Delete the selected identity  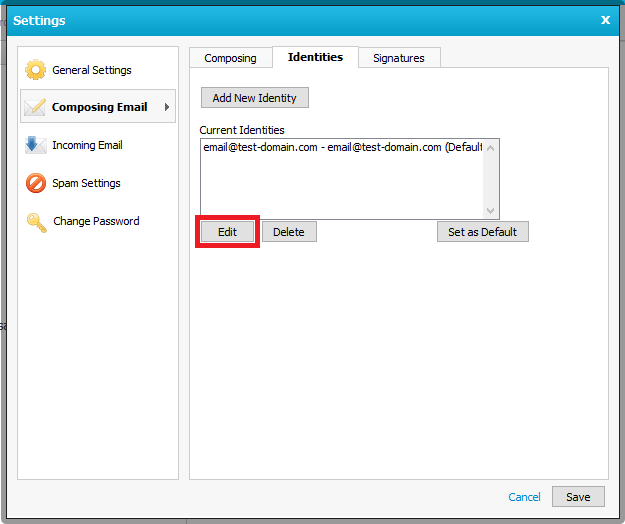tap(289, 232)
